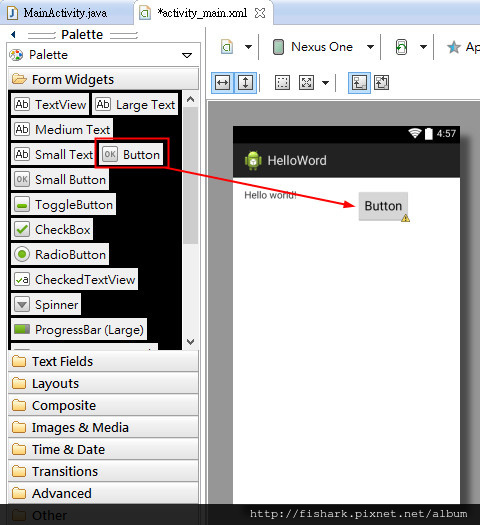Click the dotted-square margins icon
The height and width of the screenshot is (525, 480).
[x=282, y=83]
